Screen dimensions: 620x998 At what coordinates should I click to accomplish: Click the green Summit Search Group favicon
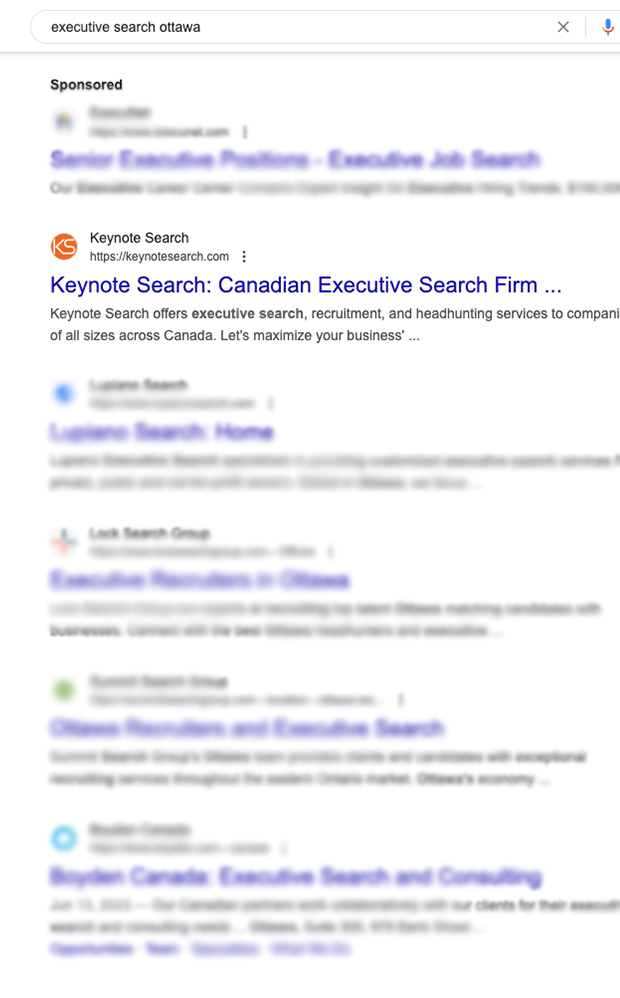[x=64, y=690]
